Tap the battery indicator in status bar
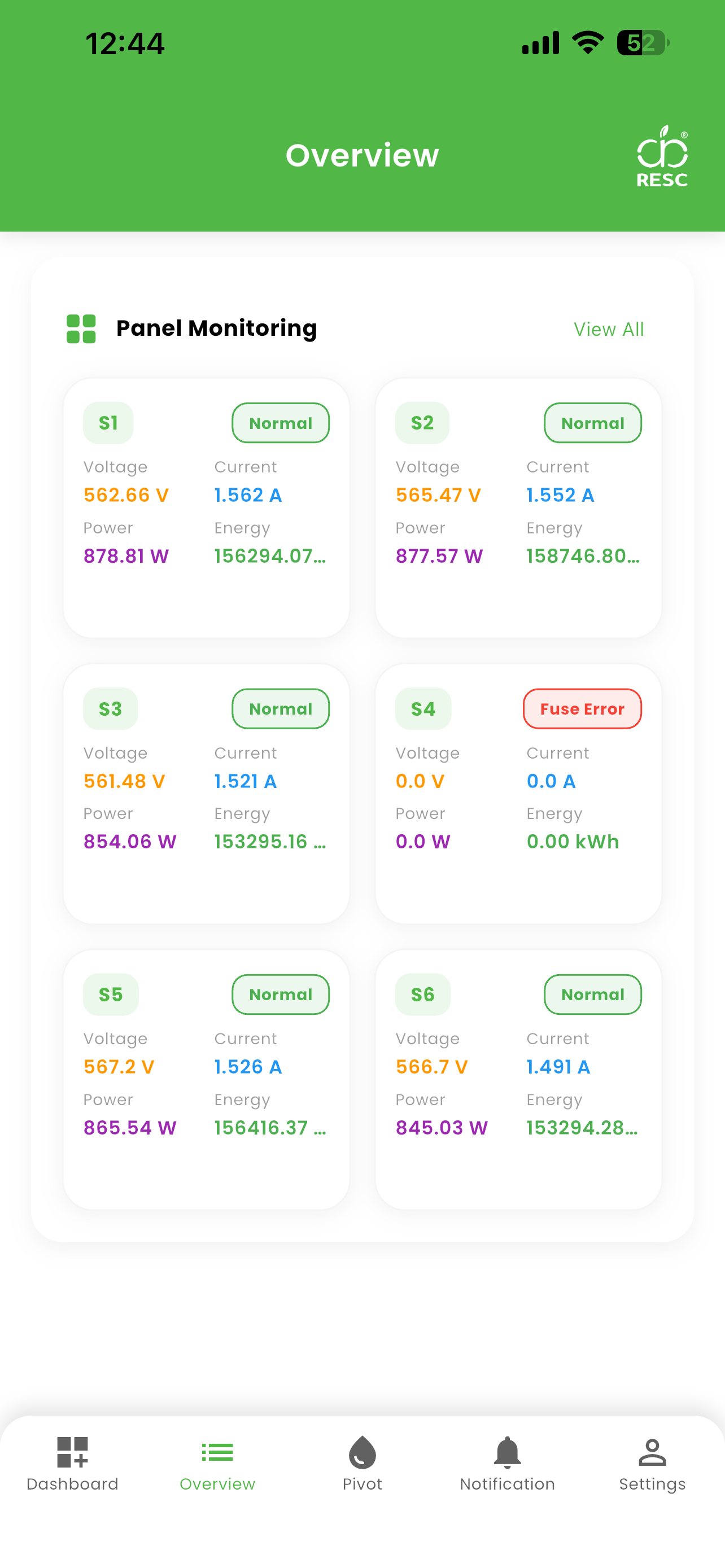The width and height of the screenshot is (725, 1568). tap(644, 43)
